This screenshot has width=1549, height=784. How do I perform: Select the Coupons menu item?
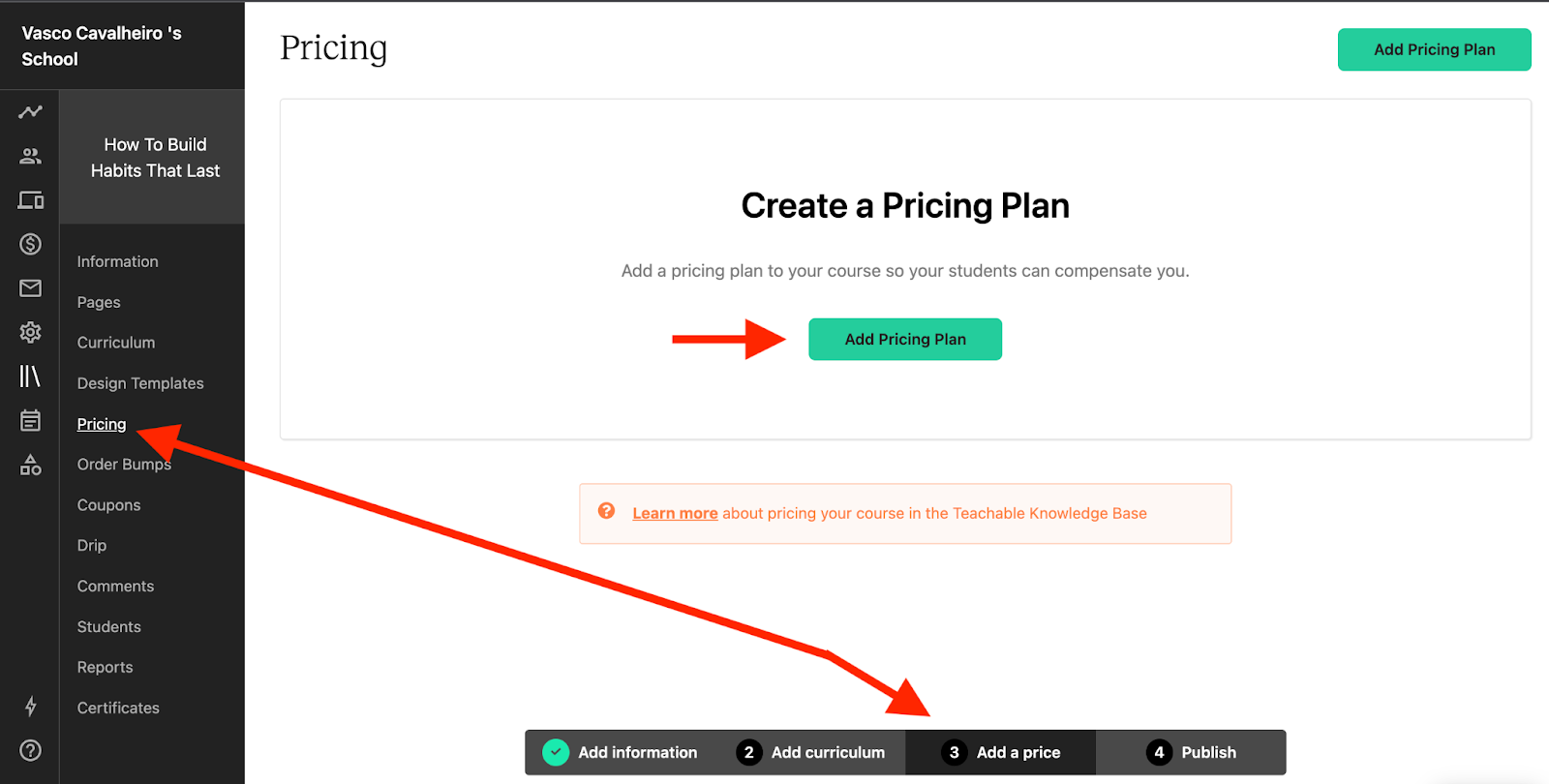[x=108, y=505]
